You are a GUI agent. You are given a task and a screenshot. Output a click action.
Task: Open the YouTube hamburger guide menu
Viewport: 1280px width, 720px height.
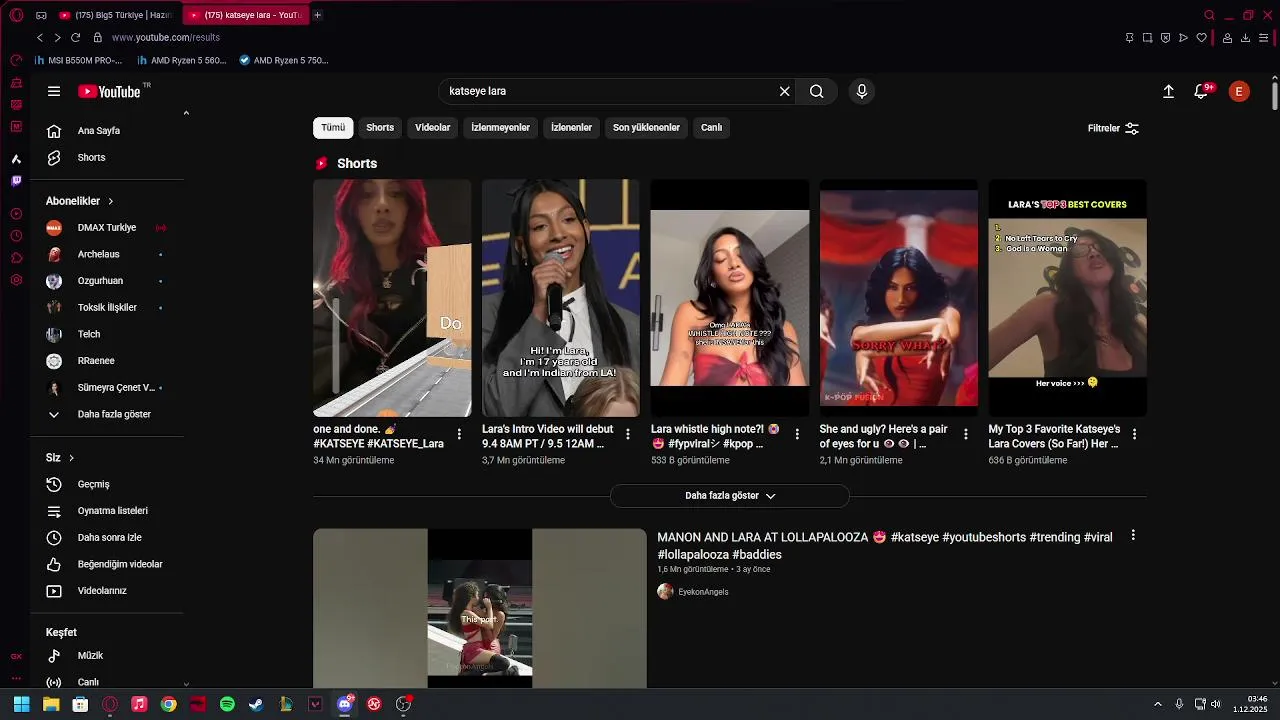tap(54, 91)
